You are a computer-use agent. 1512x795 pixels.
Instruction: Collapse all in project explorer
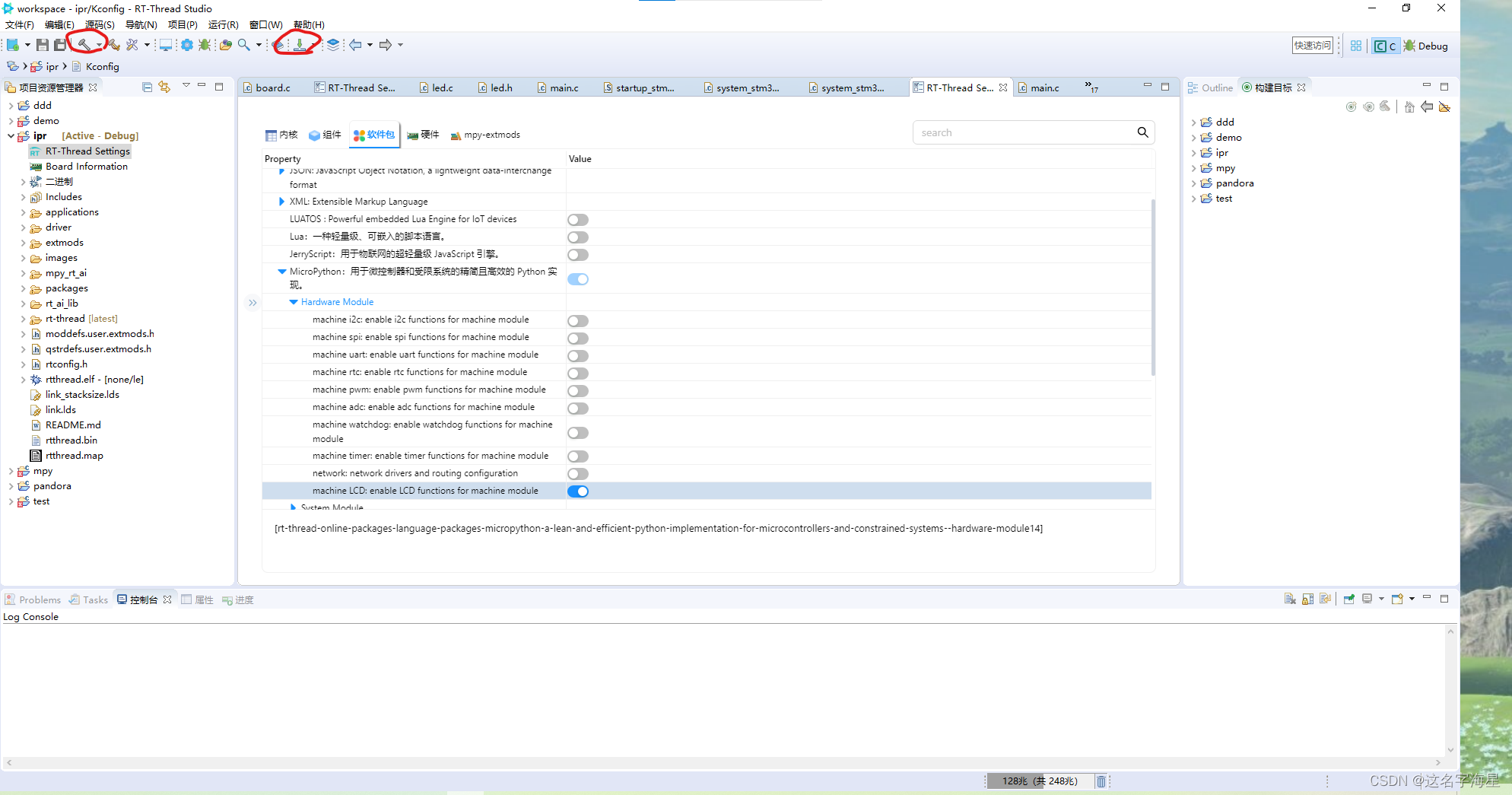pos(148,87)
